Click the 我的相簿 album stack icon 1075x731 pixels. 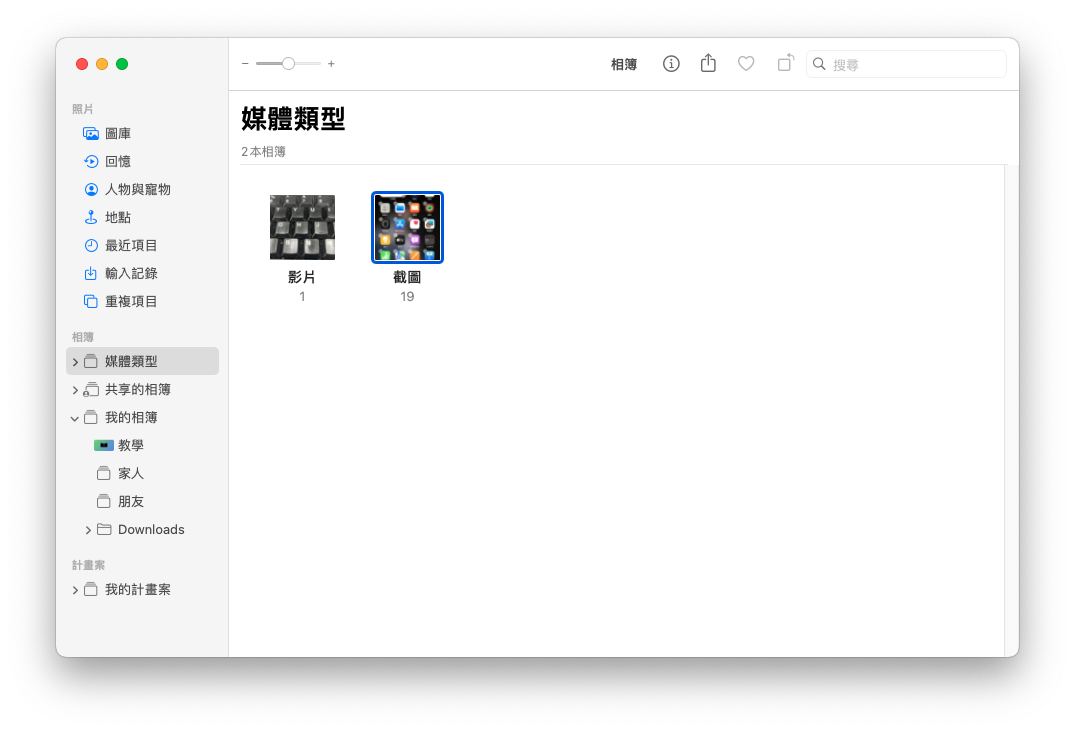(x=90, y=418)
